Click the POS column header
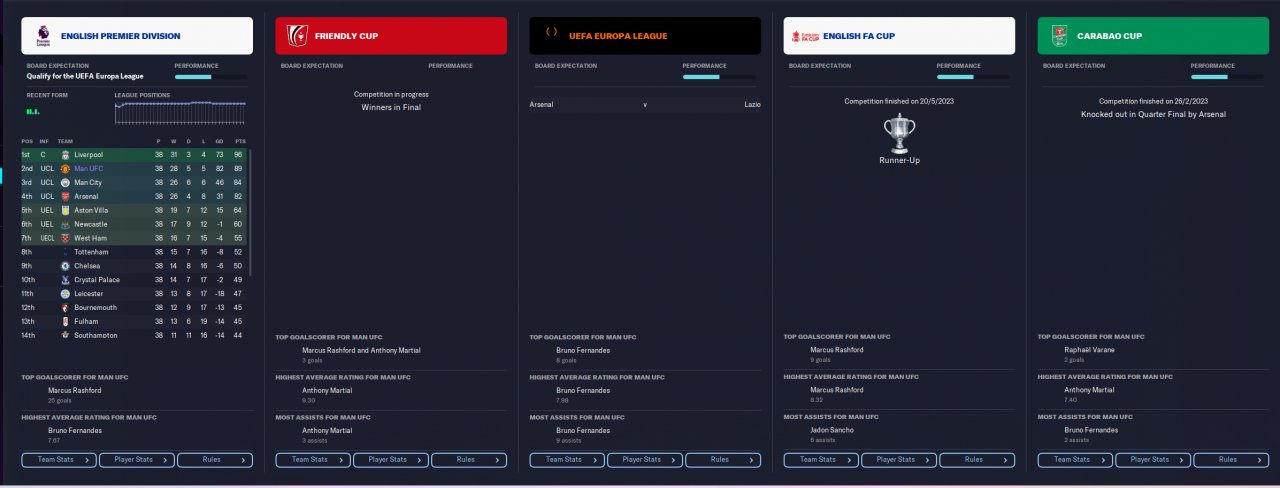1280x488 pixels. (27, 141)
